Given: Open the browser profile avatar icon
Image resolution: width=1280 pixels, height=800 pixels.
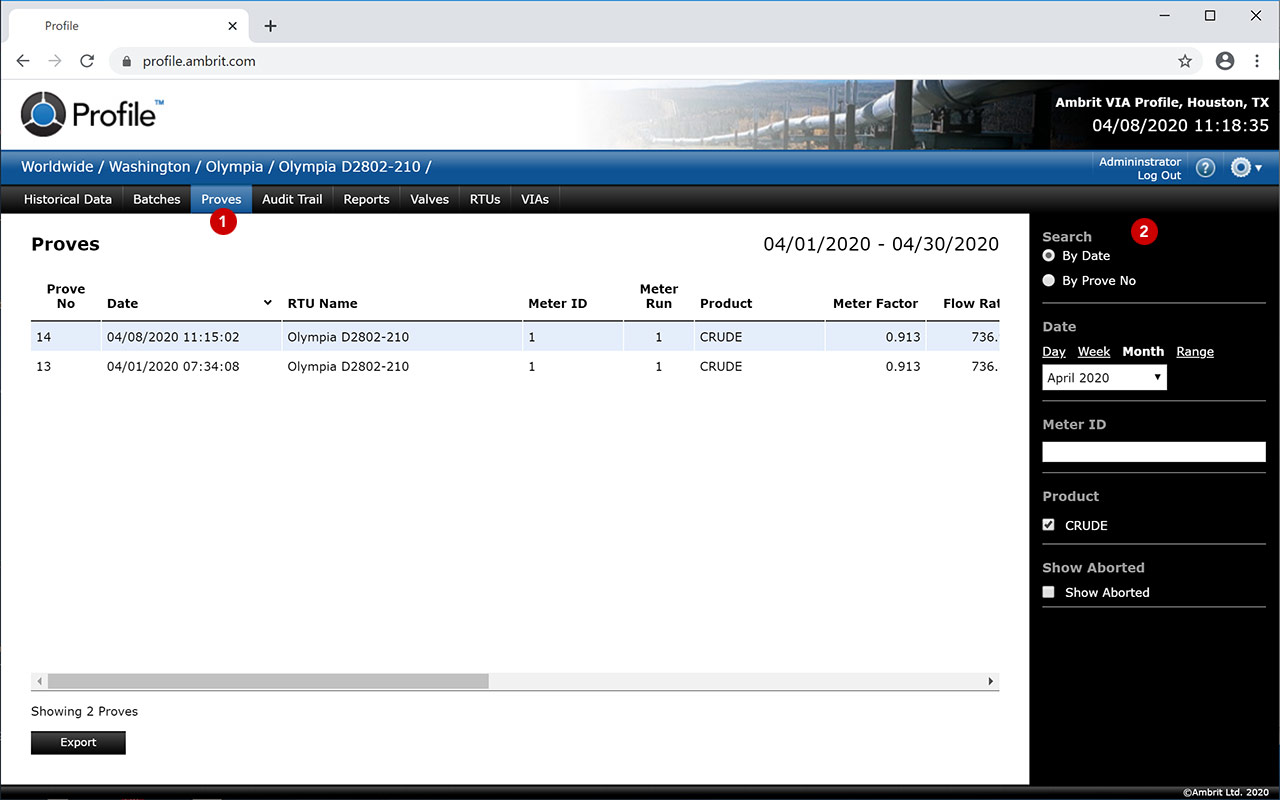Looking at the screenshot, I should pos(1225,61).
